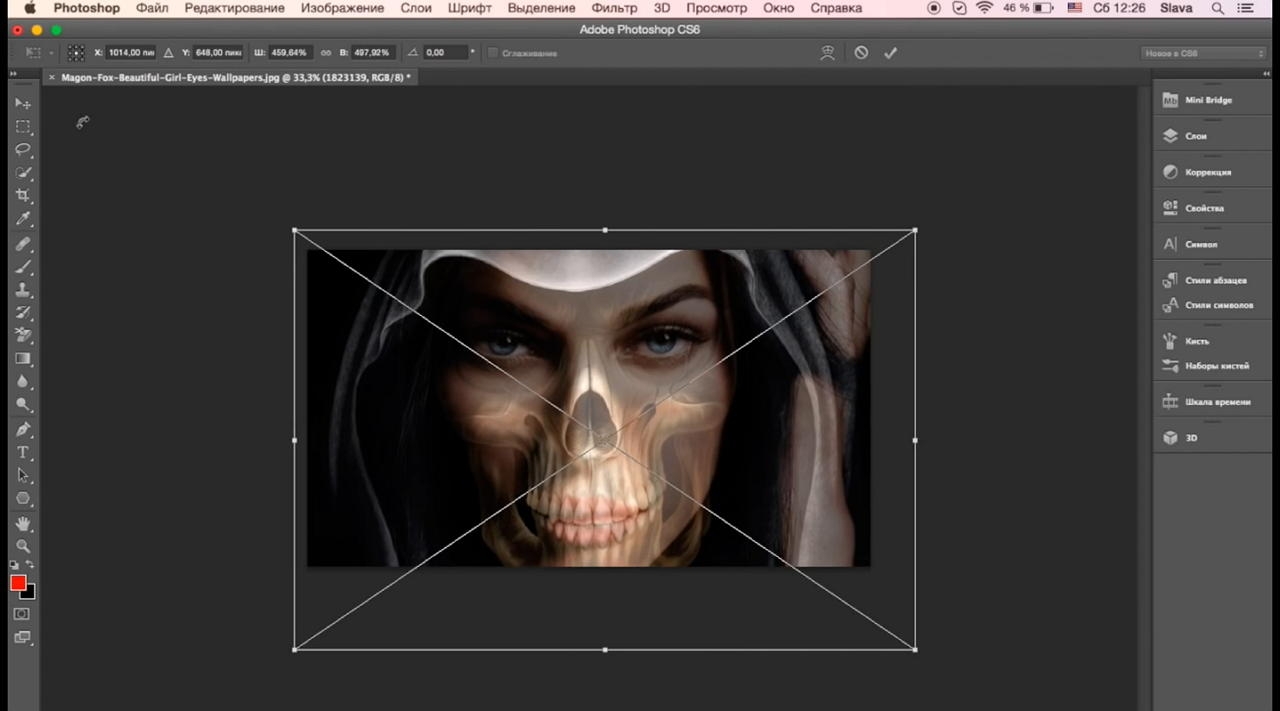Viewport: 1280px width, 711px height.
Task: Open the Слои menu
Action: tap(416, 8)
